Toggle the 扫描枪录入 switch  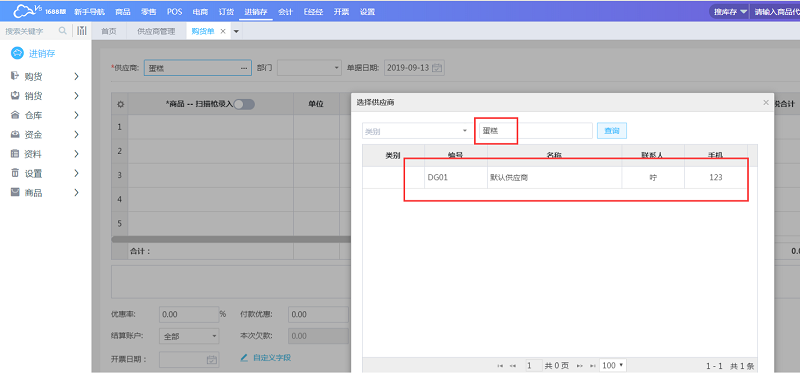pyautogui.click(x=243, y=104)
